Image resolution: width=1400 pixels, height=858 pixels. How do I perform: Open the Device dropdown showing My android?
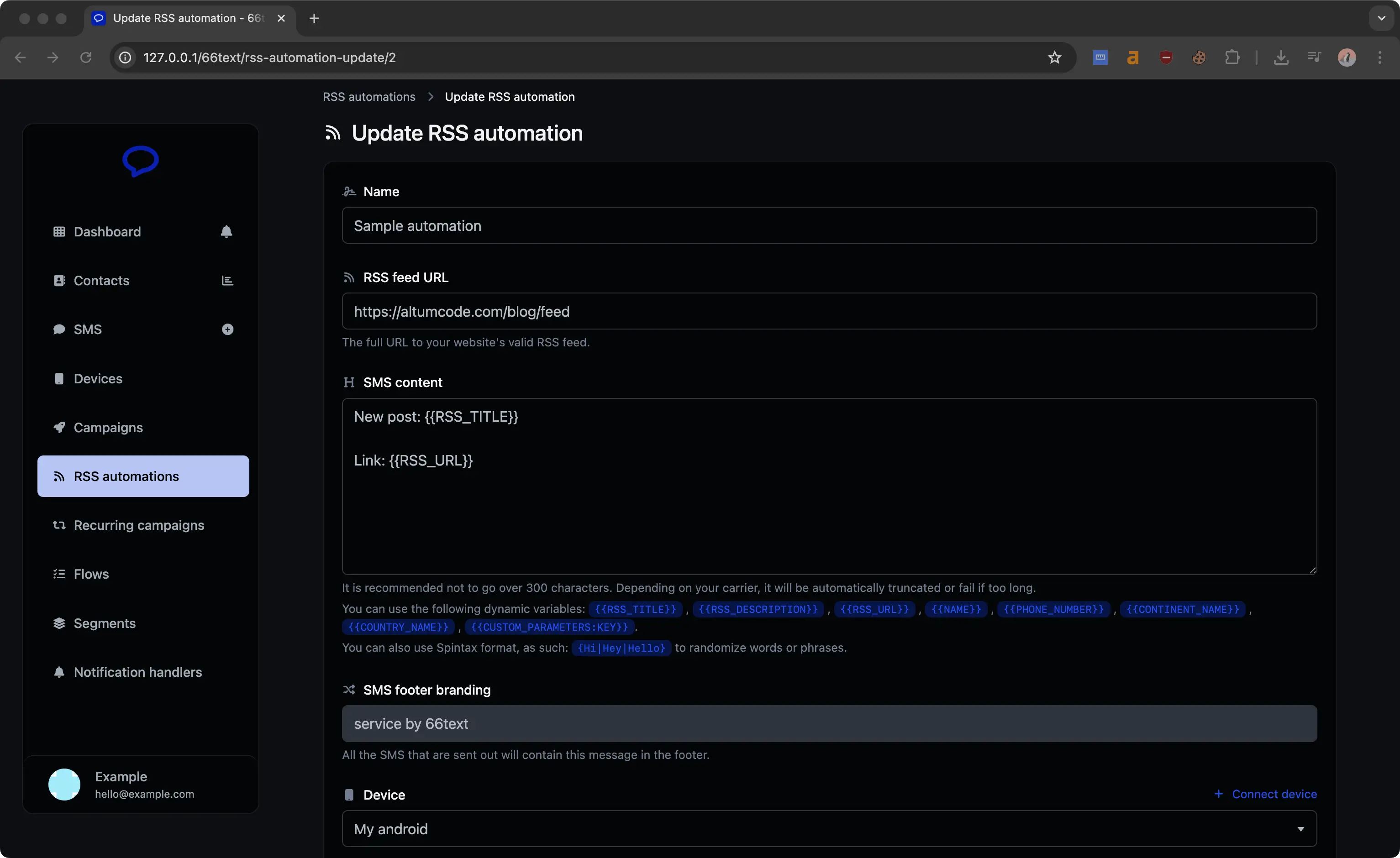point(829,828)
